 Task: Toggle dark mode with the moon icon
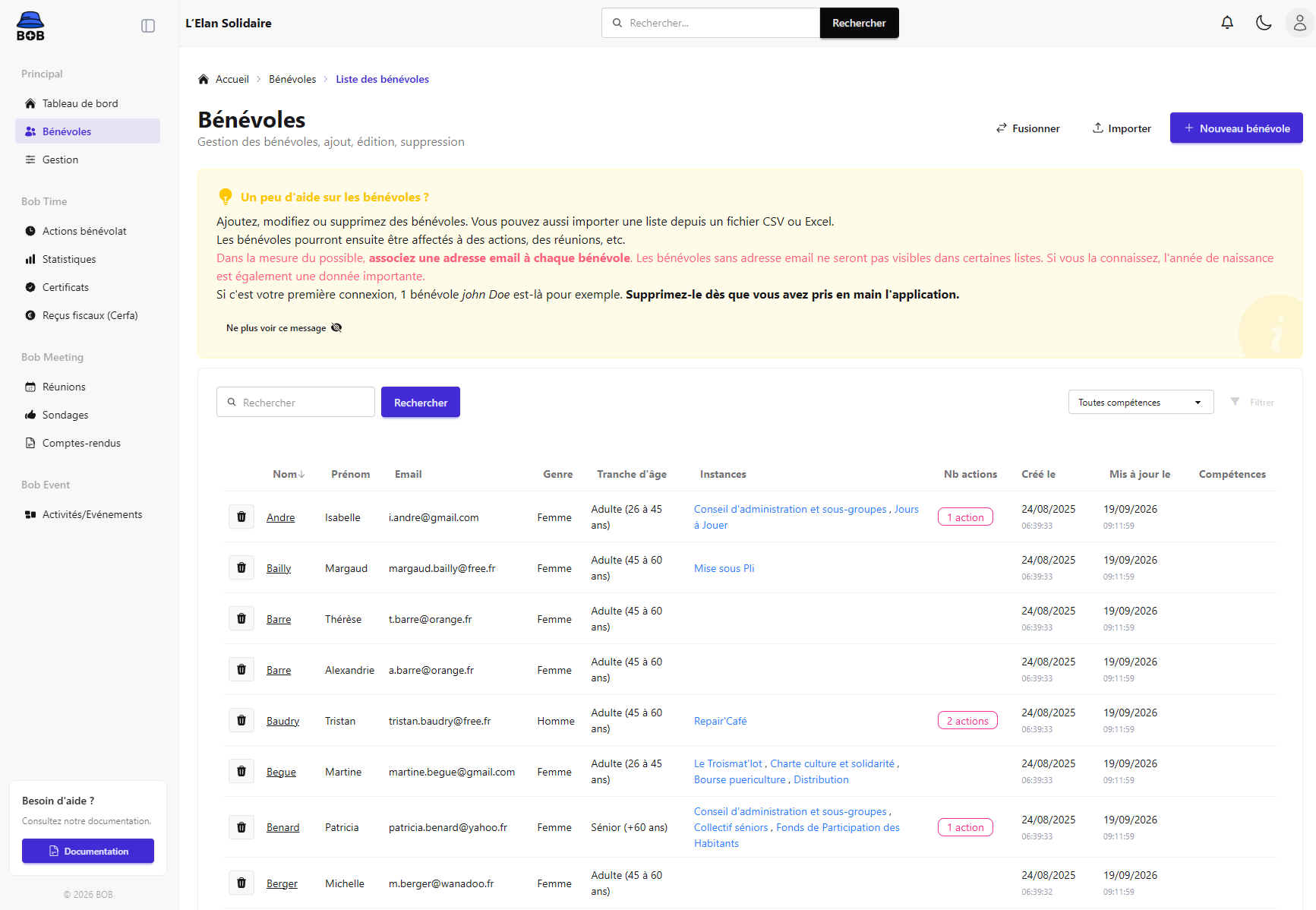tap(1264, 23)
